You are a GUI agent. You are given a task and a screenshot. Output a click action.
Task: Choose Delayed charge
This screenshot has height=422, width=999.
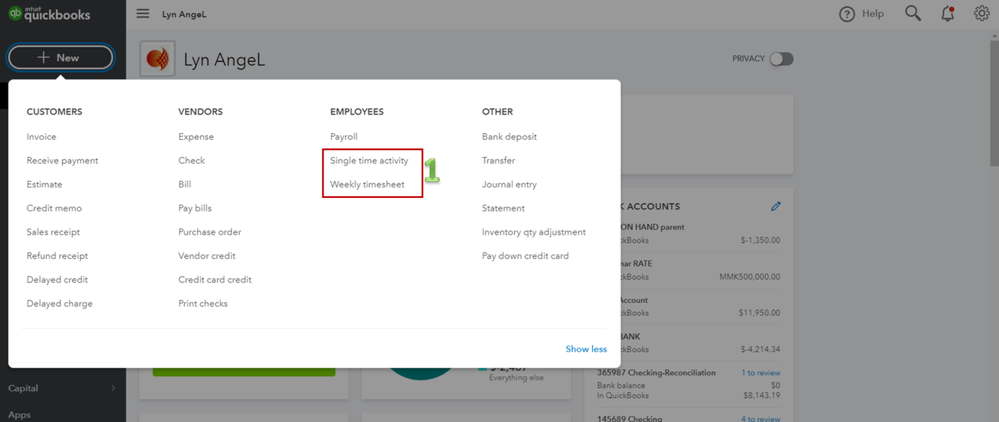click(x=60, y=303)
